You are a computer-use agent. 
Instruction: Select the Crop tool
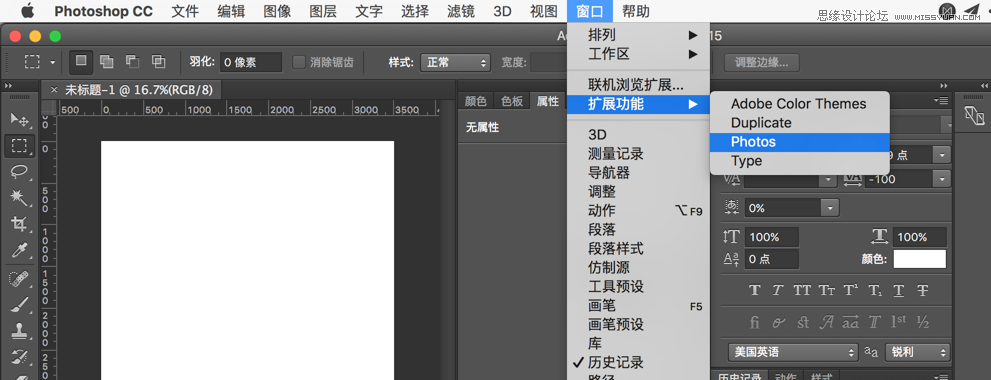click(20, 224)
